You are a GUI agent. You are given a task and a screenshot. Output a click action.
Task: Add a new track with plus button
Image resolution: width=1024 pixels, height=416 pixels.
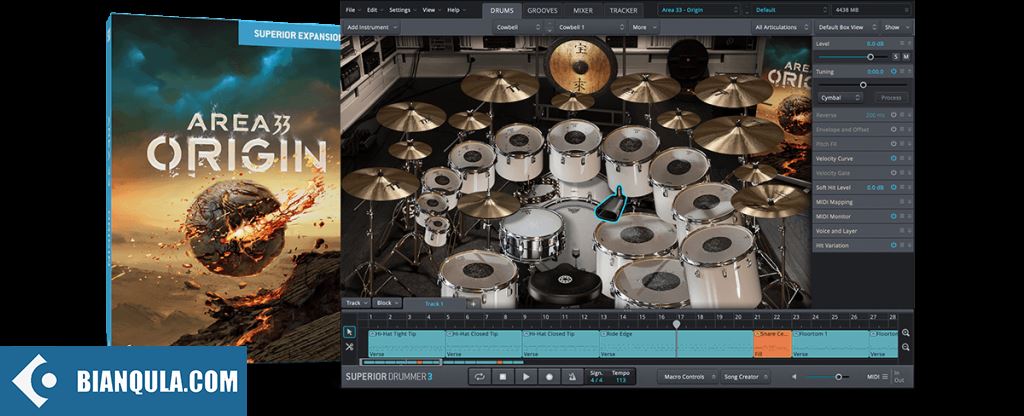click(473, 304)
